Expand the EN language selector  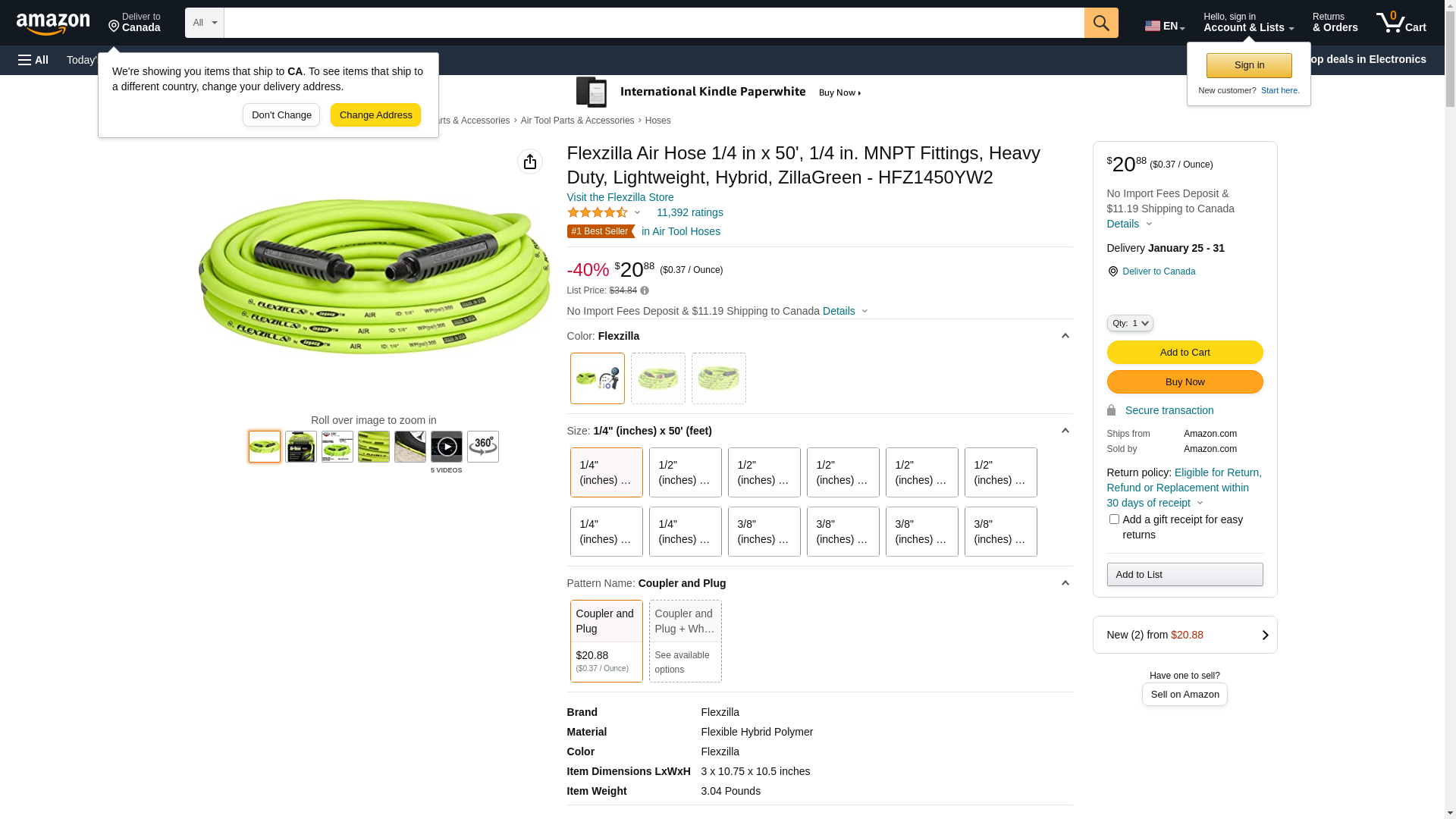click(x=1165, y=26)
